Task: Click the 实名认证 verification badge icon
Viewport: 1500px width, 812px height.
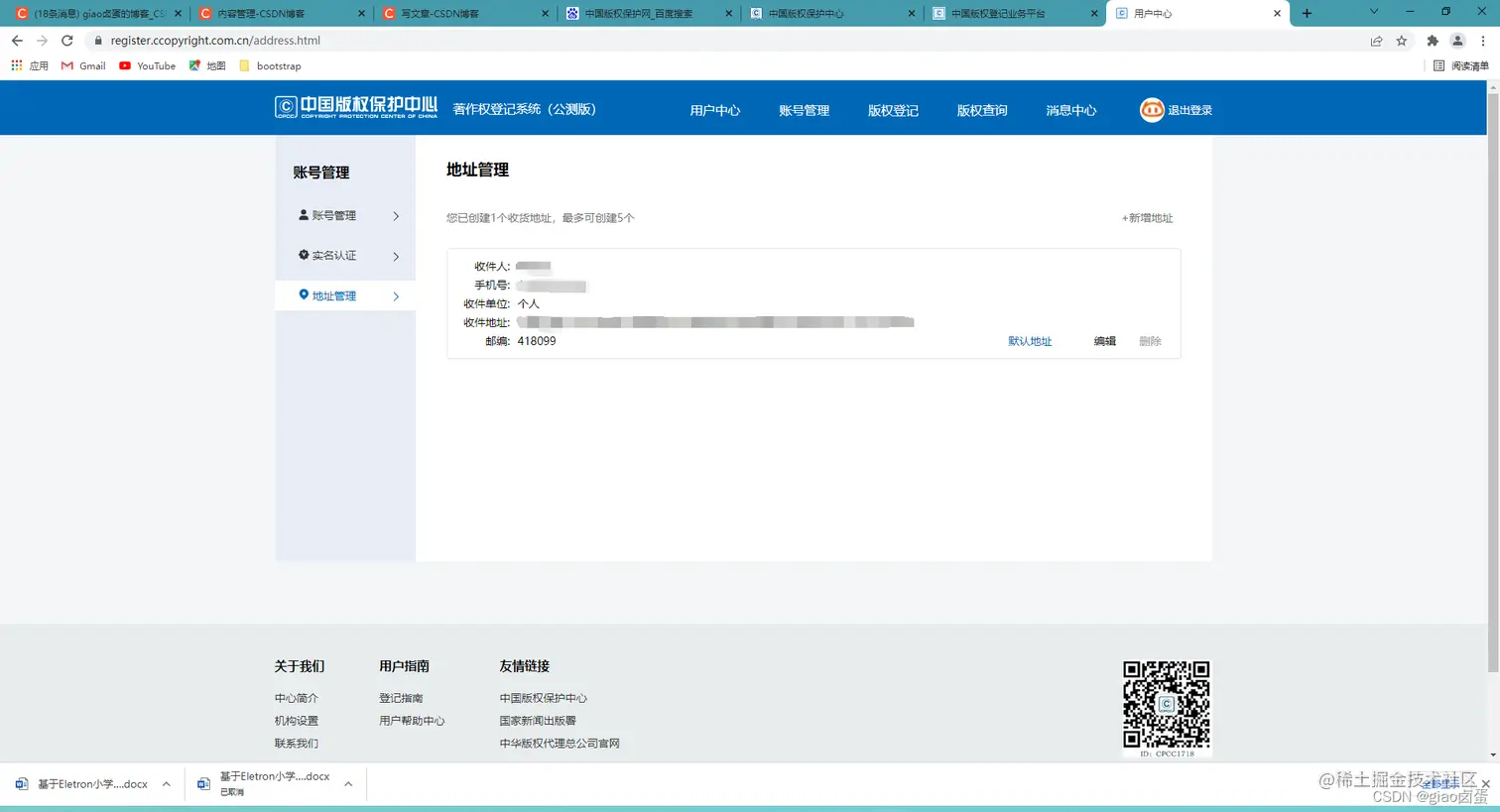Action: click(303, 255)
